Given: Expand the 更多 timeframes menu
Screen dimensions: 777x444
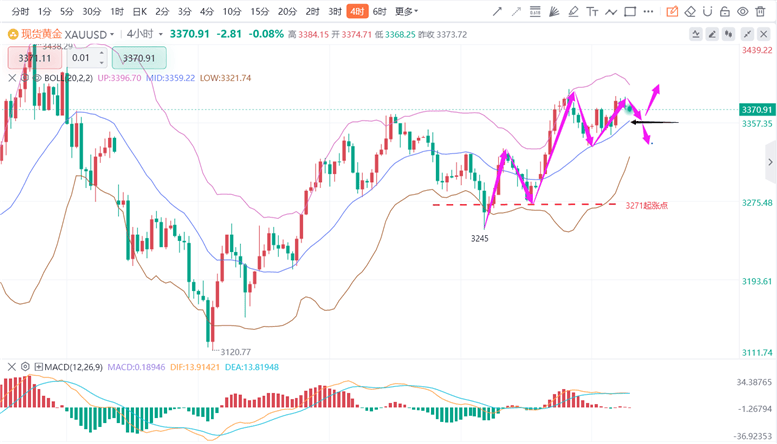Looking at the screenshot, I should point(406,11).
